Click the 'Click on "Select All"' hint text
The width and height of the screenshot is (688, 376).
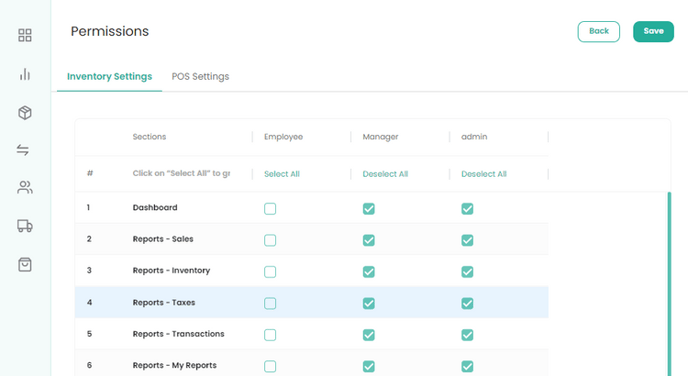pyautogui.click(x=181, y=173)
